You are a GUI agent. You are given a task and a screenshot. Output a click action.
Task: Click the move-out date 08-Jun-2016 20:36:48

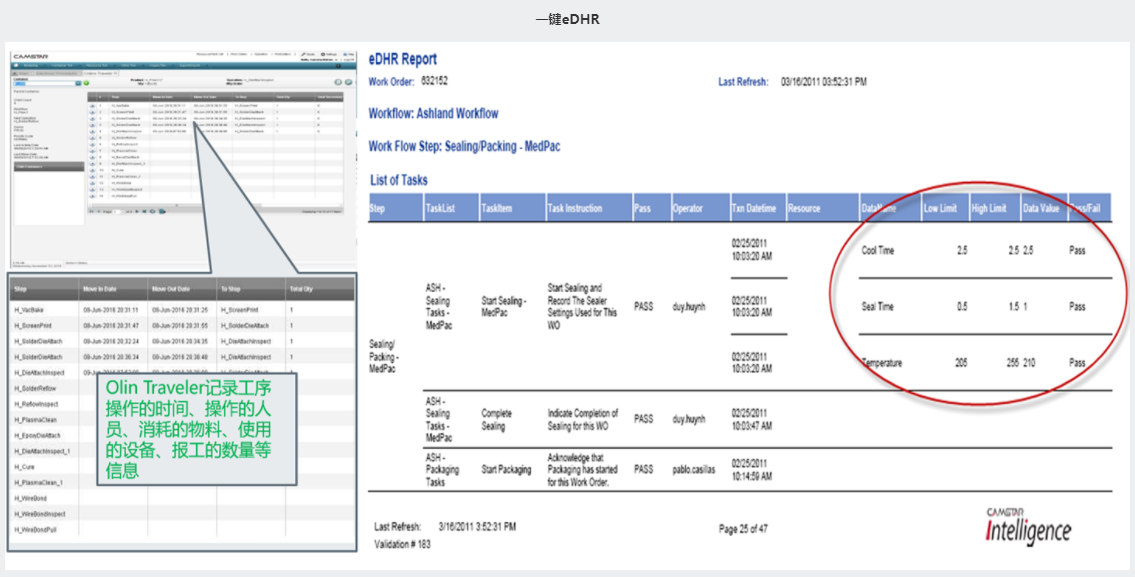coord(180,357)
